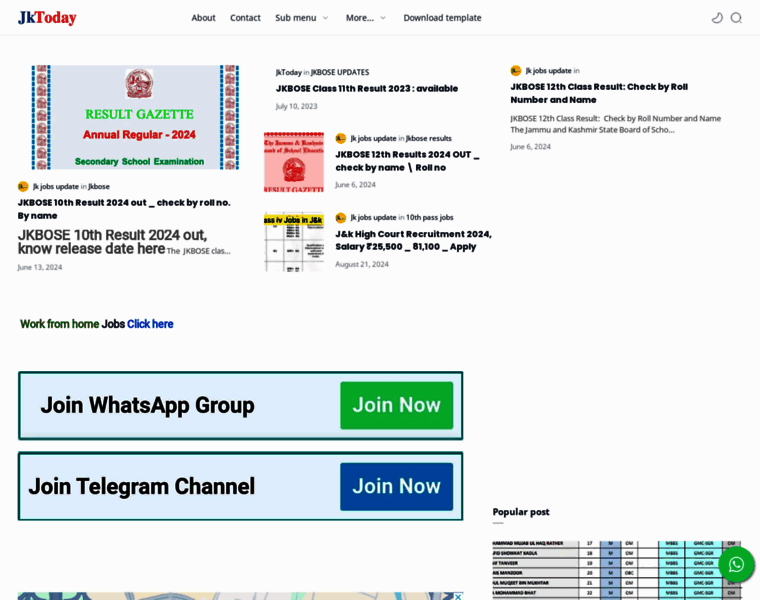
Task: Click author avatar above JKBOSE 12th Class Result title
Action: 516,71
